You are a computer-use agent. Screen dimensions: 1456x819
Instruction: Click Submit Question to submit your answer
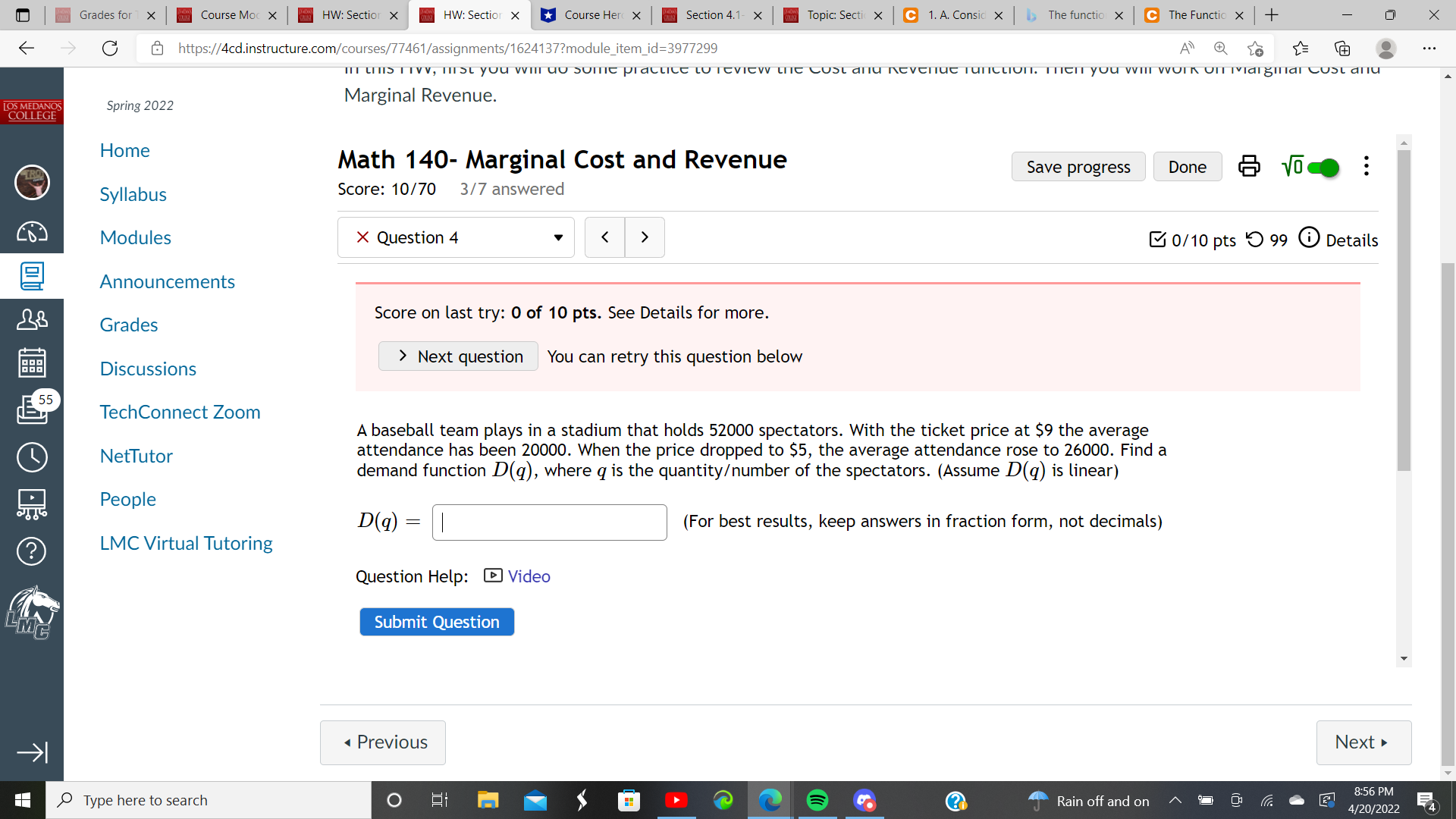pyautogui.click(x=436, y=621)
